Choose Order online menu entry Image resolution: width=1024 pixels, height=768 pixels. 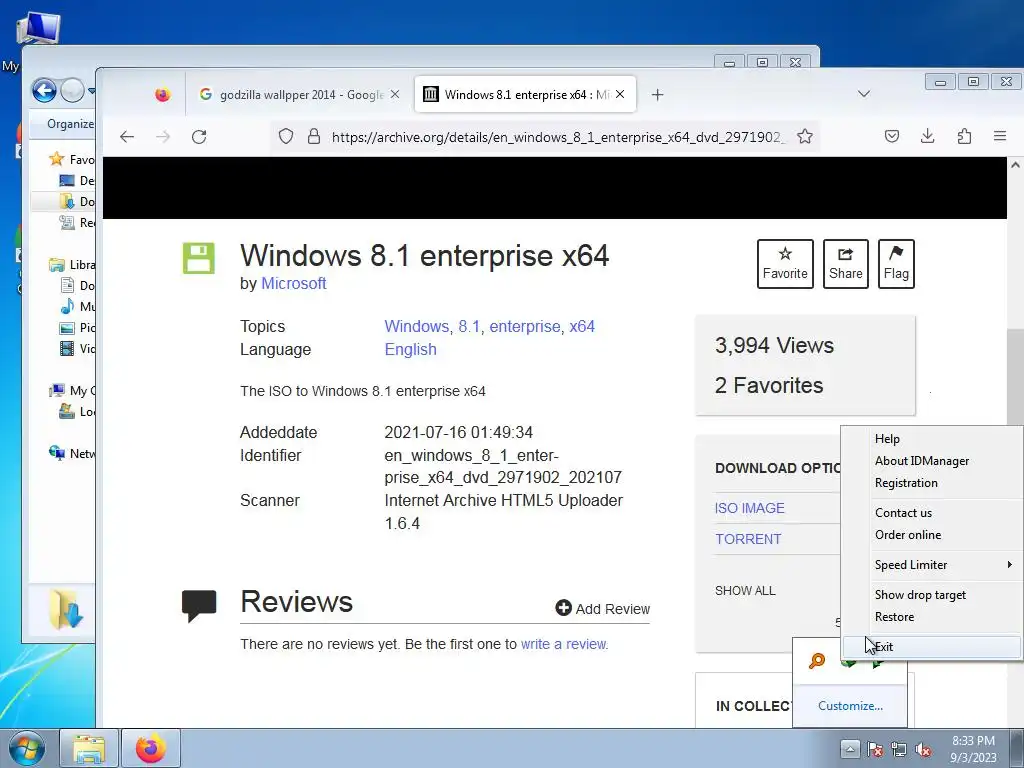(933, 535)
